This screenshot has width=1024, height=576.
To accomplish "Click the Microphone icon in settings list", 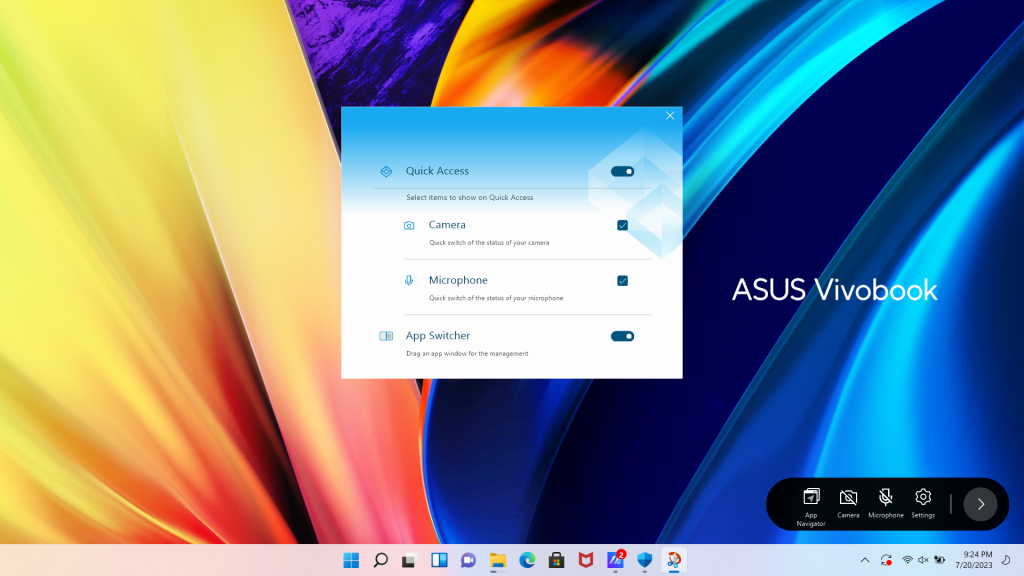I will click(409, 280).
